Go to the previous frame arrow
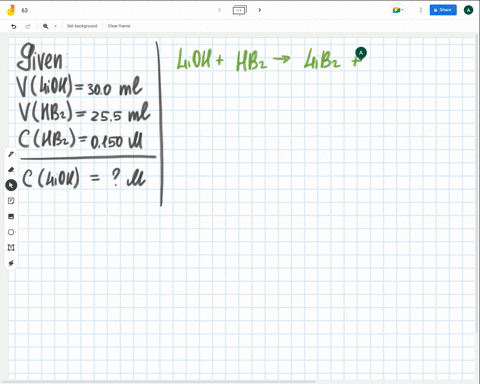The image size is (480, 384). [220, 10]
